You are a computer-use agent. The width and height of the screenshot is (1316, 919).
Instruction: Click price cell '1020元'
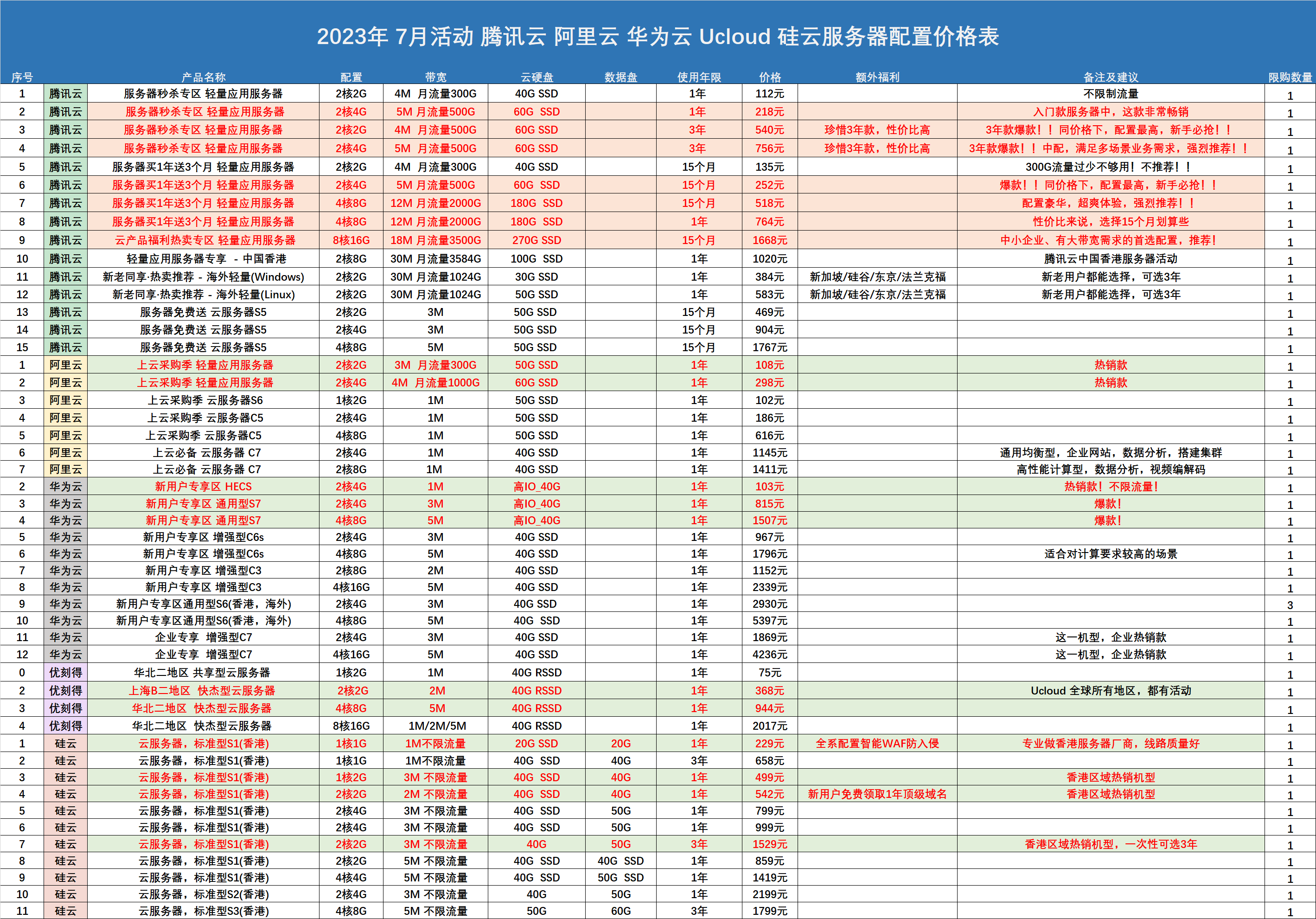(x=770, y=258)
